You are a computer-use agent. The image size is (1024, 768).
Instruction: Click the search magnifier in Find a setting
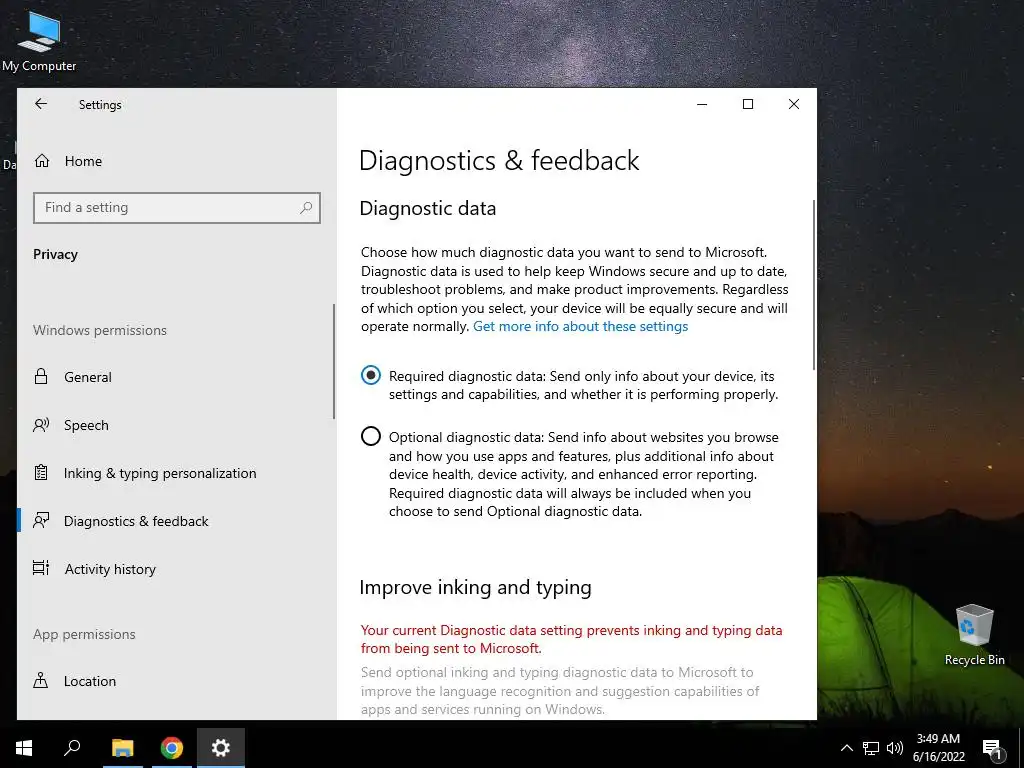306,208
